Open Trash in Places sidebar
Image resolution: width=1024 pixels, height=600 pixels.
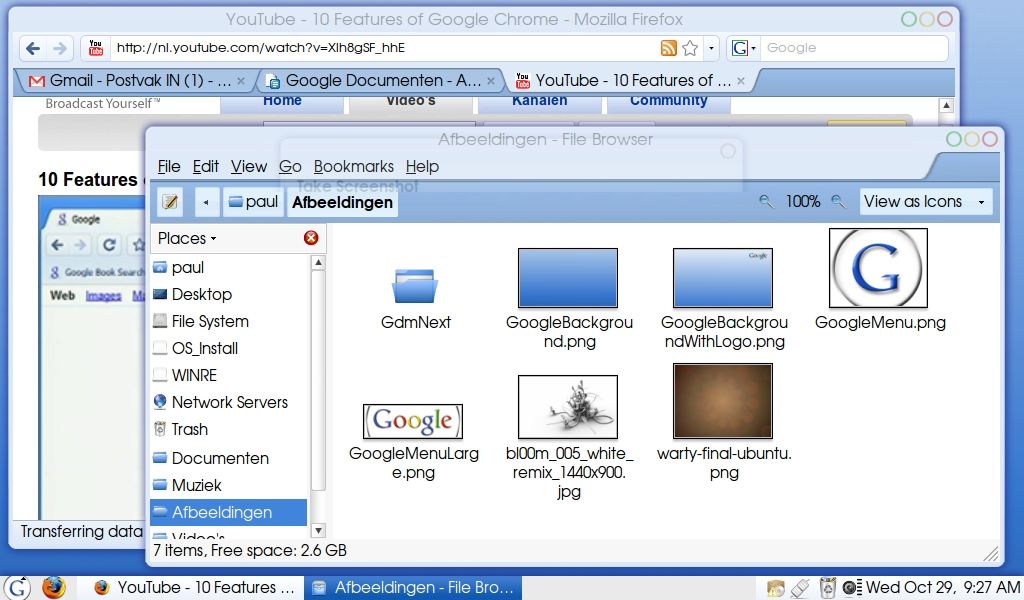pyautogui.click(x=229, y=429)
